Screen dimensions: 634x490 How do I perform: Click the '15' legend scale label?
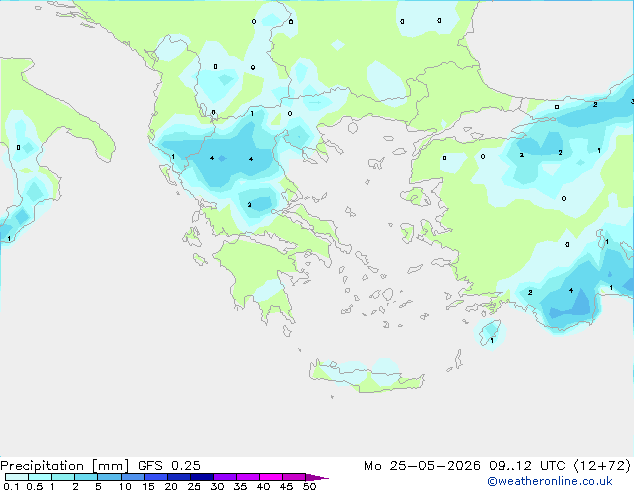click(148, 486)
